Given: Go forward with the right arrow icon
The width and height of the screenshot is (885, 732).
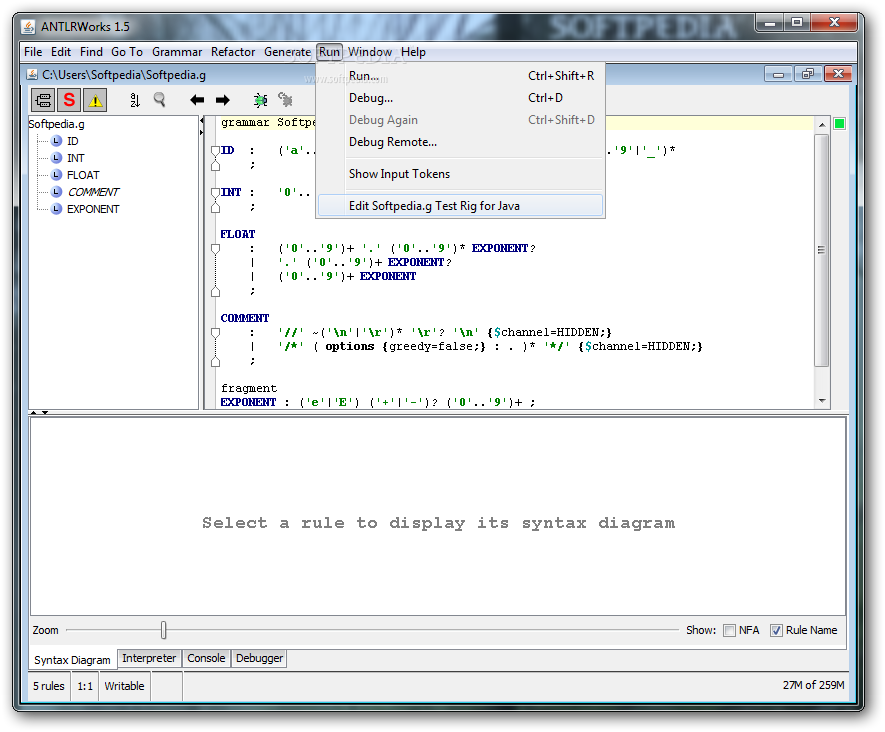Looking at the screenshot, I should click(222, 99).
